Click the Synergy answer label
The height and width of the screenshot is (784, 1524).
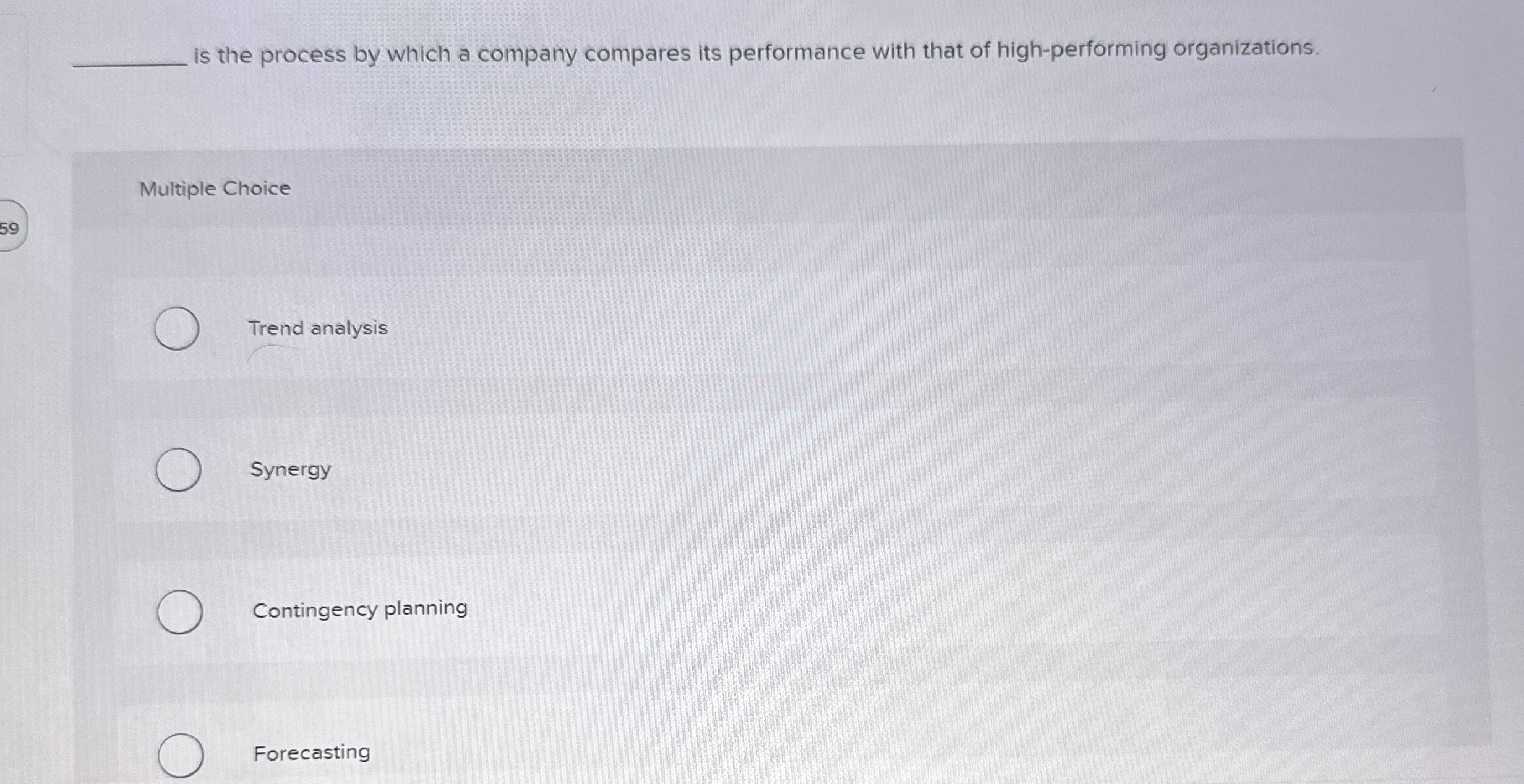pos(291,470)
